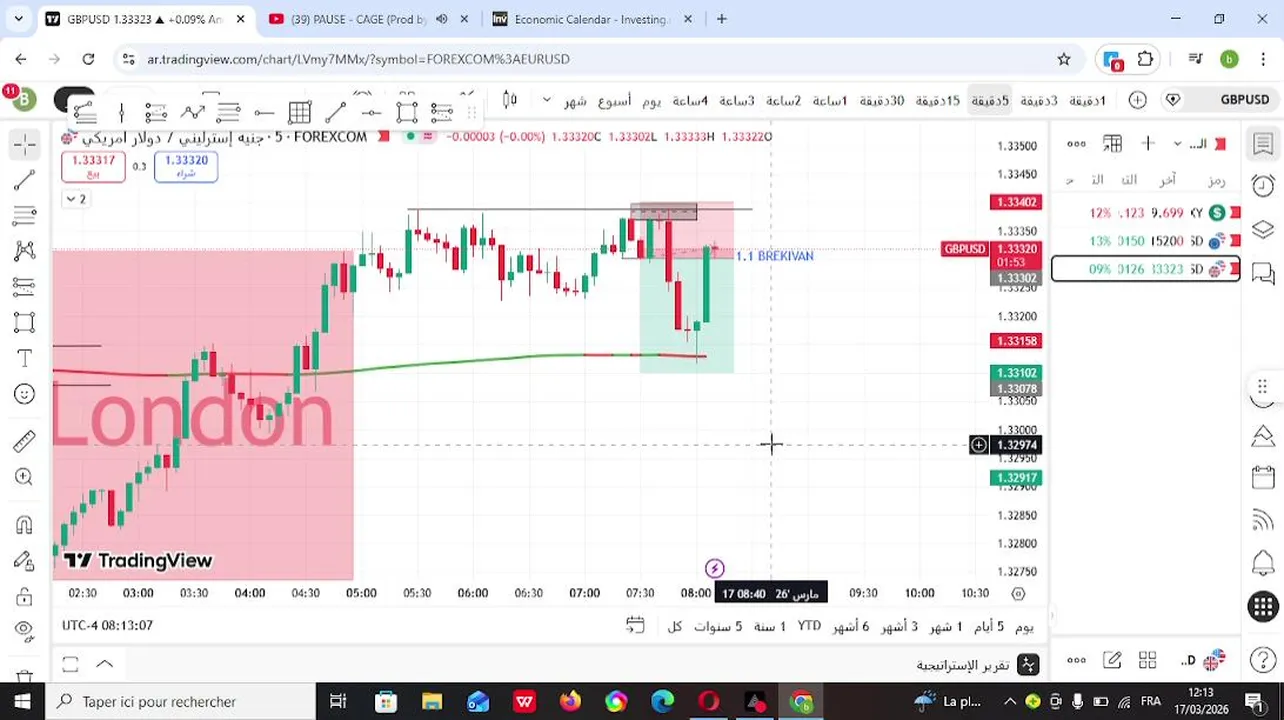The width and height of the screenshot is (1284, 720).
Task: Click the buy price 1.33320 button
Action: (186, 166)
